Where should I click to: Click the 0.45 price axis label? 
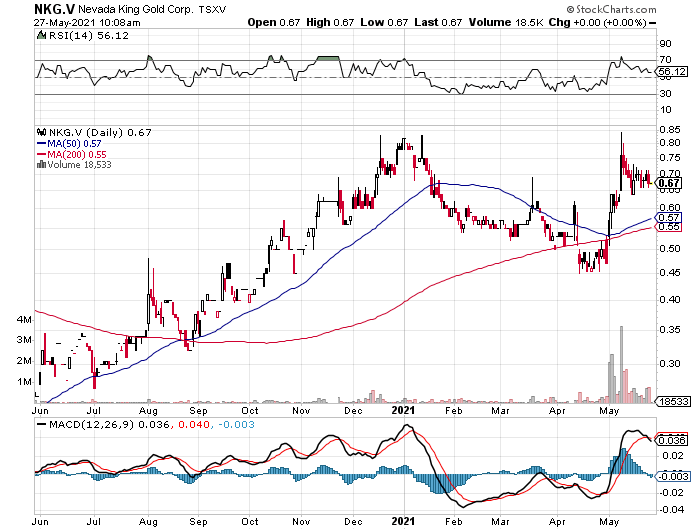[670, 272]
